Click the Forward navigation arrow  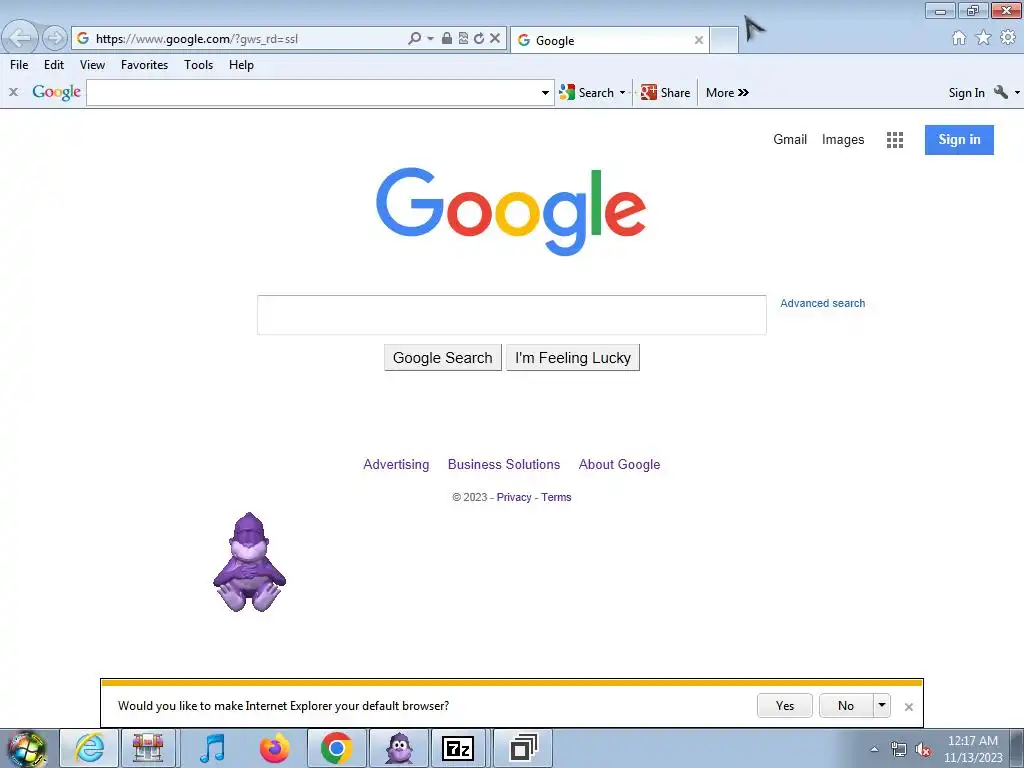coord(55,39)
